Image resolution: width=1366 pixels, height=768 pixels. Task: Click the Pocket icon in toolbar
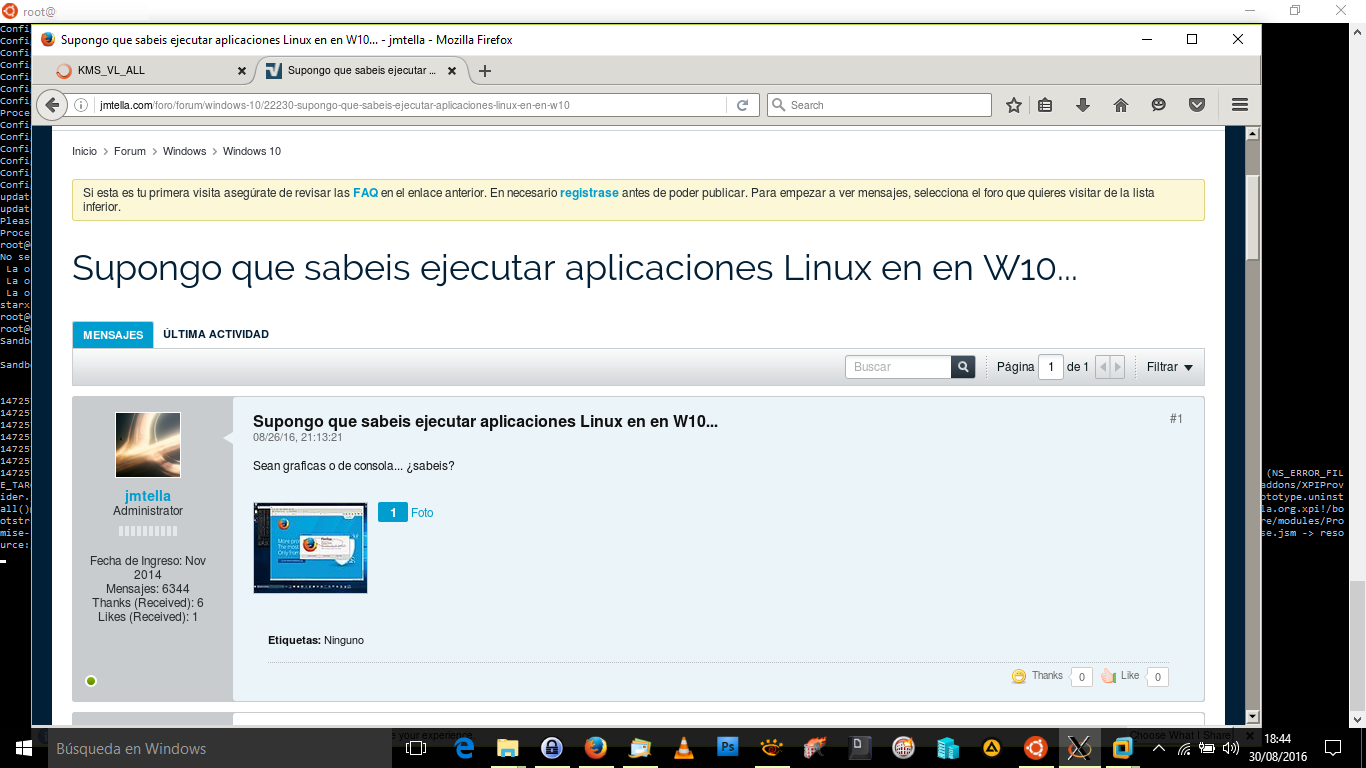pos(1196,105)
